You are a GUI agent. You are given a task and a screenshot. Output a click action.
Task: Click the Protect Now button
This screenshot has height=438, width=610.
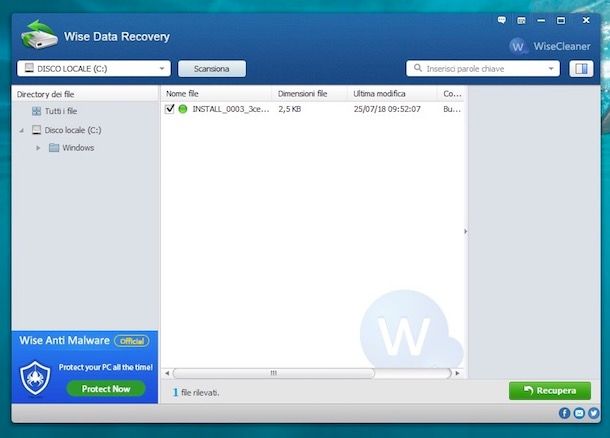pyautogui.click(x=106, y=389)
